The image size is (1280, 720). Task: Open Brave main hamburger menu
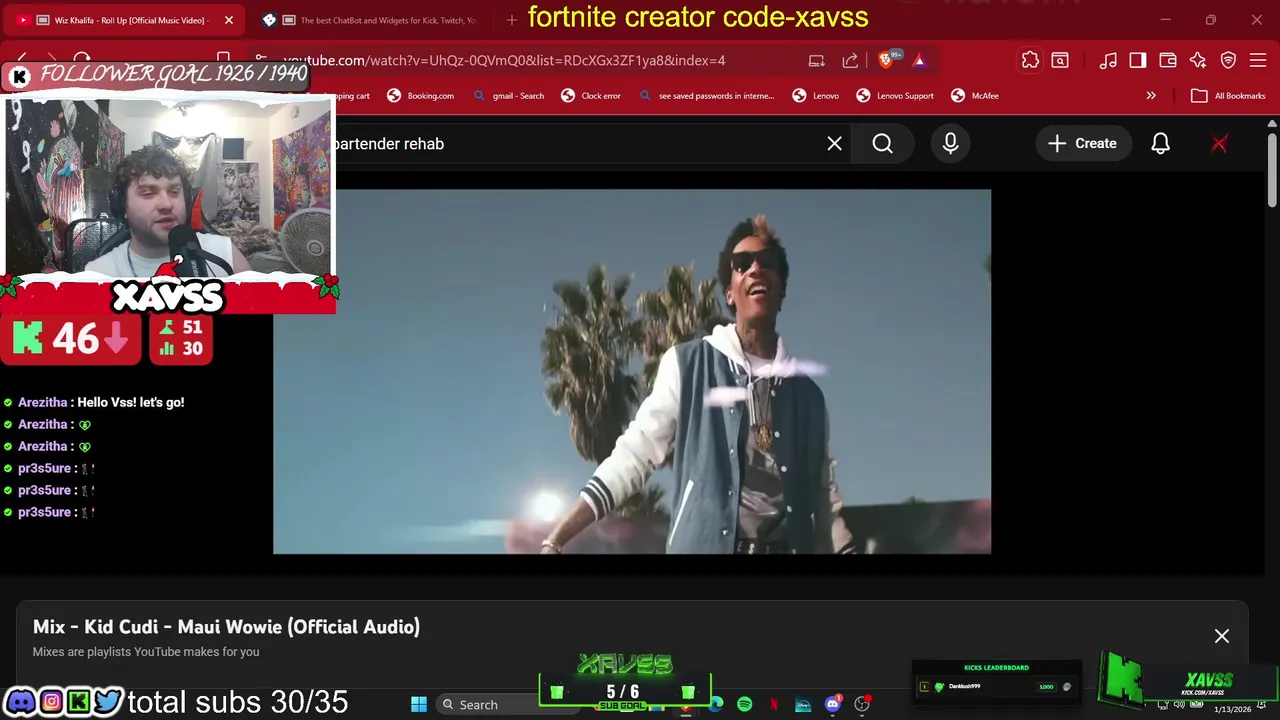click(1258, 61)
